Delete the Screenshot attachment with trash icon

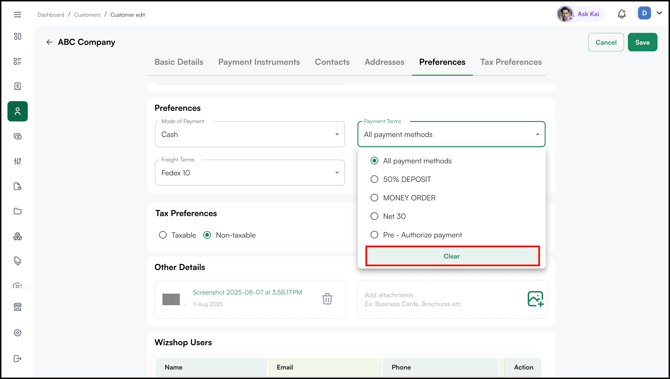tap(327, 299)
